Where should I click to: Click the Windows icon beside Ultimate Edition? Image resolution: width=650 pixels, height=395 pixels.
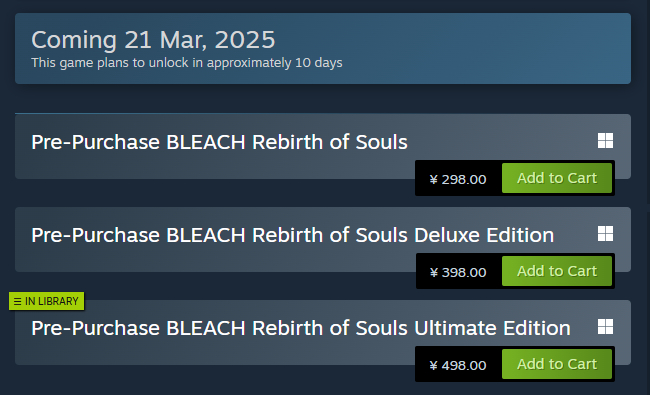605,327
